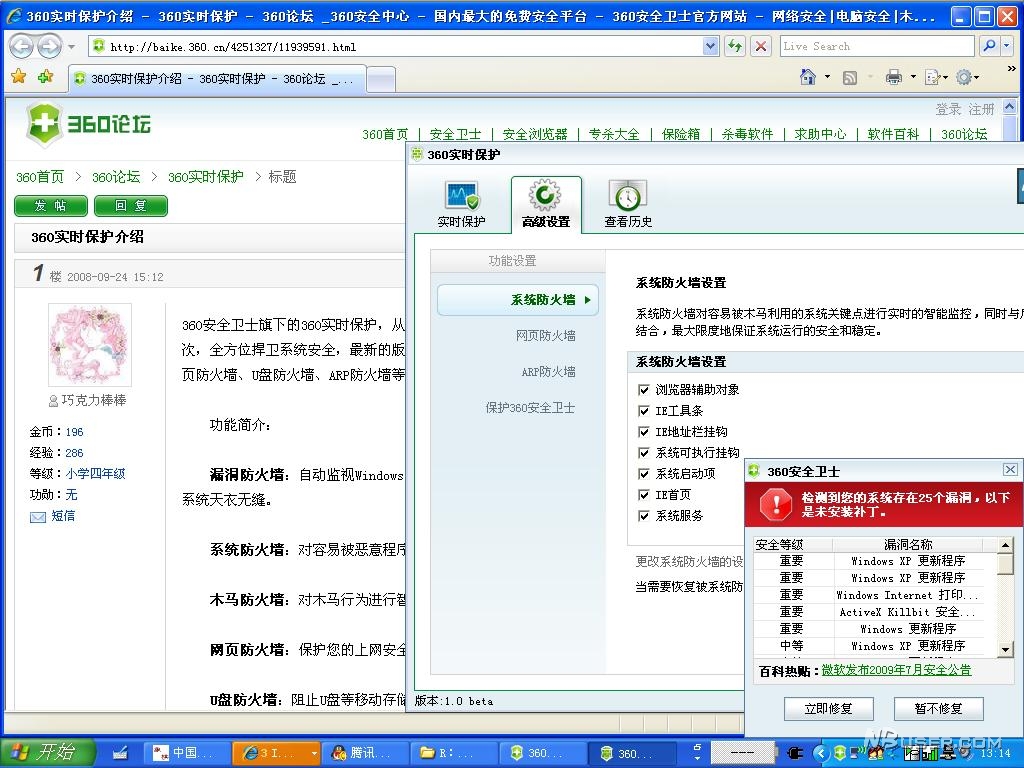Viewport: 1024px width, 768px height.
Task: Click the page scrollbar up arrow
Action: [x=1010, y=106]
